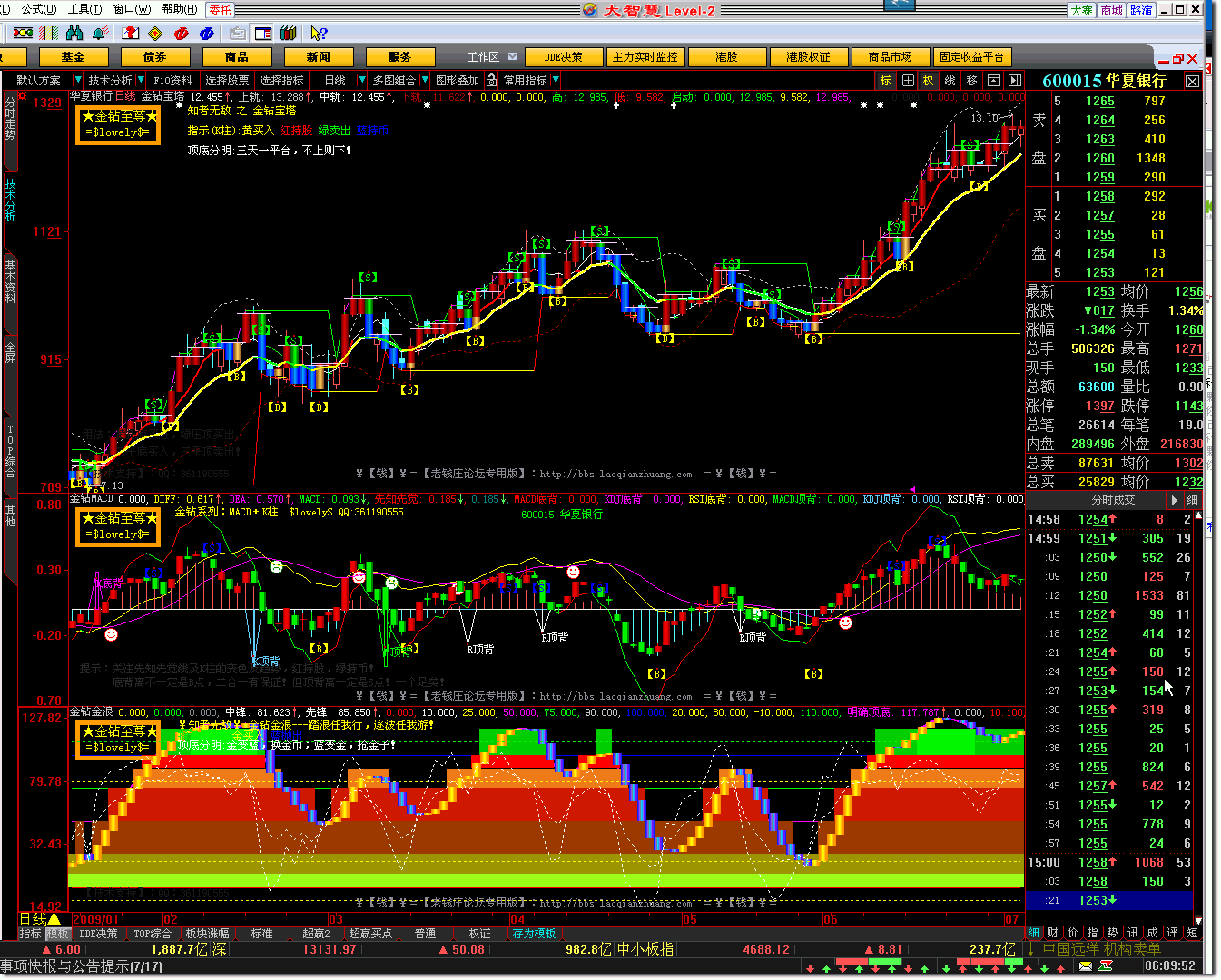Toggle the 标 marker button
Image resolution: width=1221 pixels, height=980 pixels.
pyautogui.click(x=886, y=81)
